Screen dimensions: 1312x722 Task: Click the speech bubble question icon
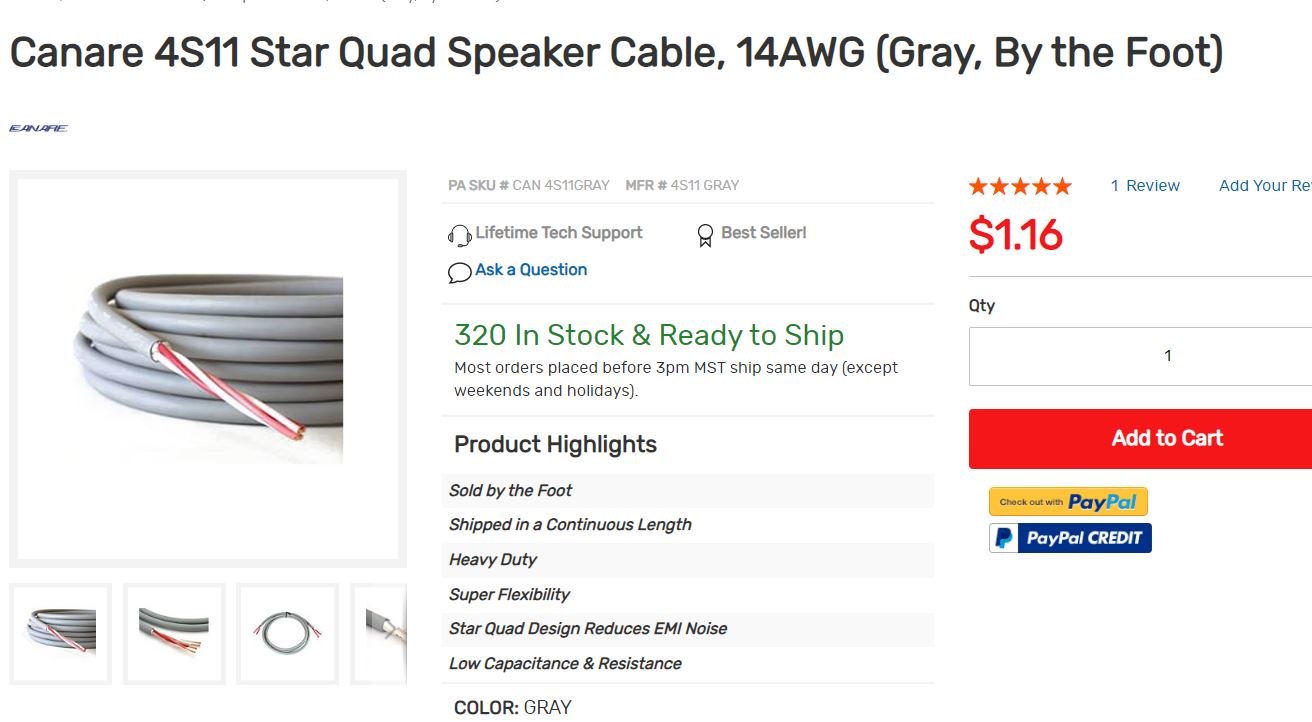coord(459,272)
